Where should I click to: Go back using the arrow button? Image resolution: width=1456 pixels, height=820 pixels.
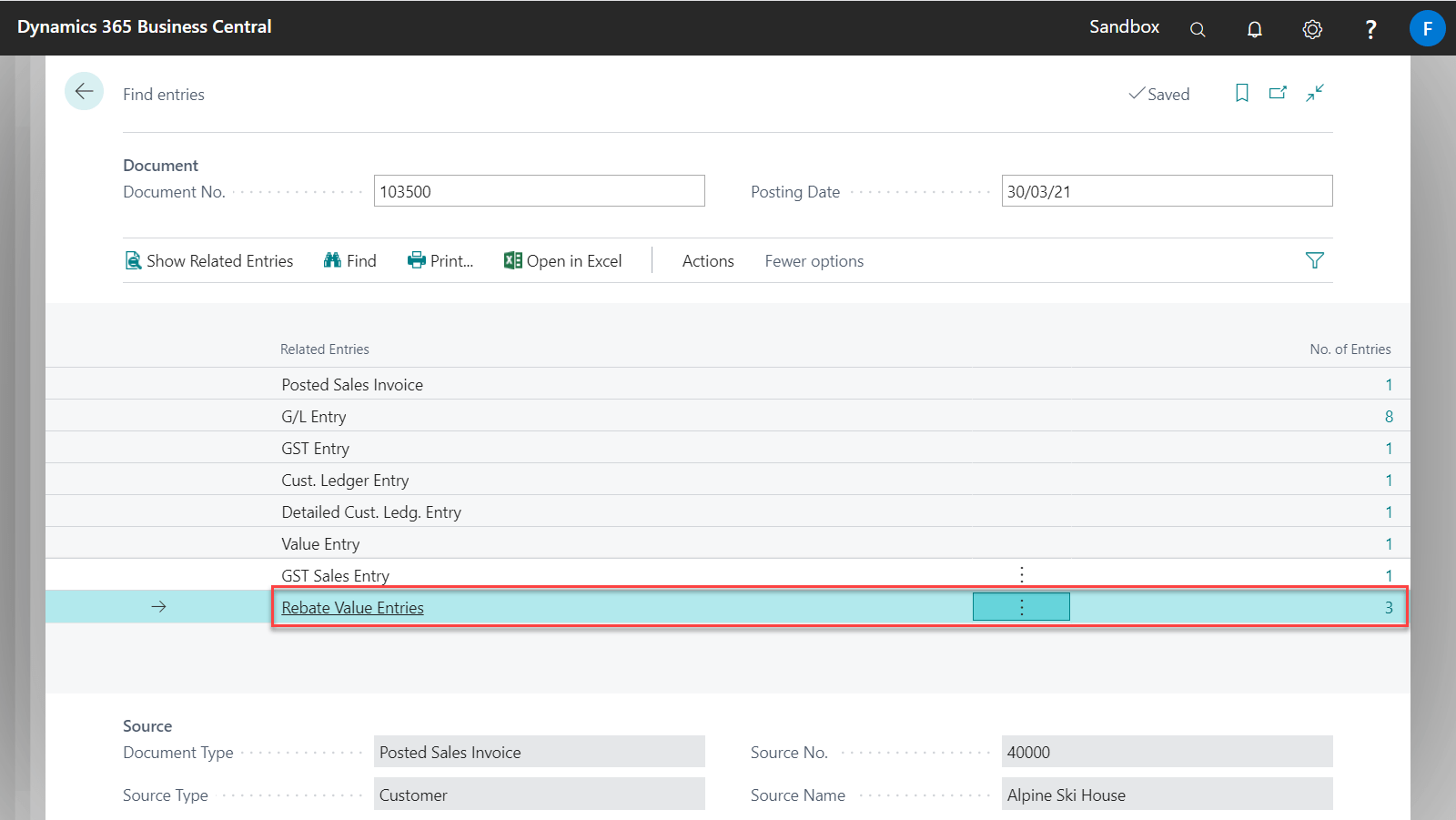(84, 91)
